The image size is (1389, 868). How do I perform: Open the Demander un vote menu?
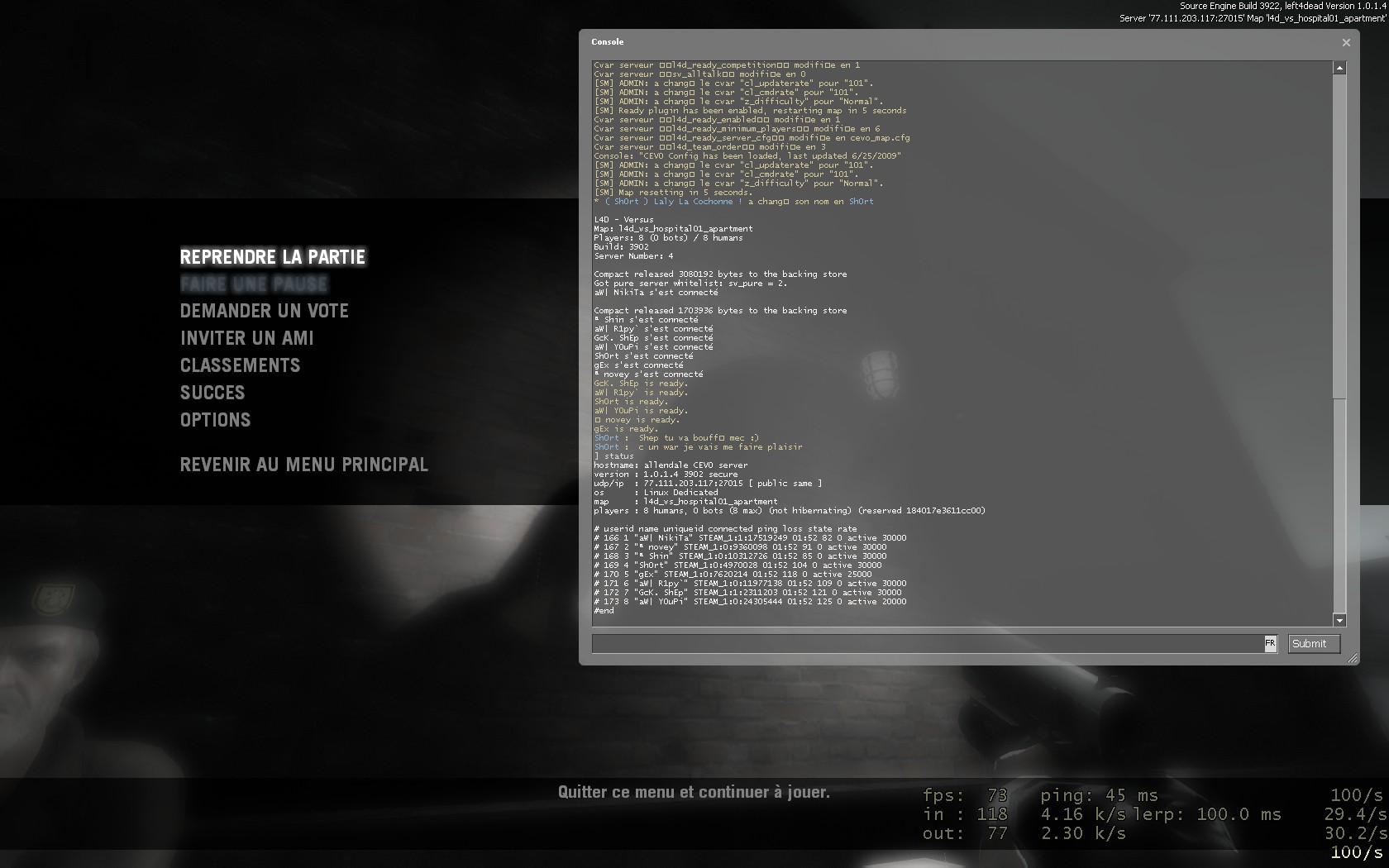(x=265, y=312)
